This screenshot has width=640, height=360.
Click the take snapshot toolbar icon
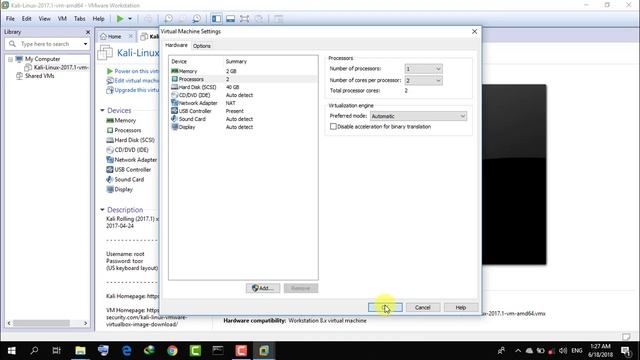168,19
